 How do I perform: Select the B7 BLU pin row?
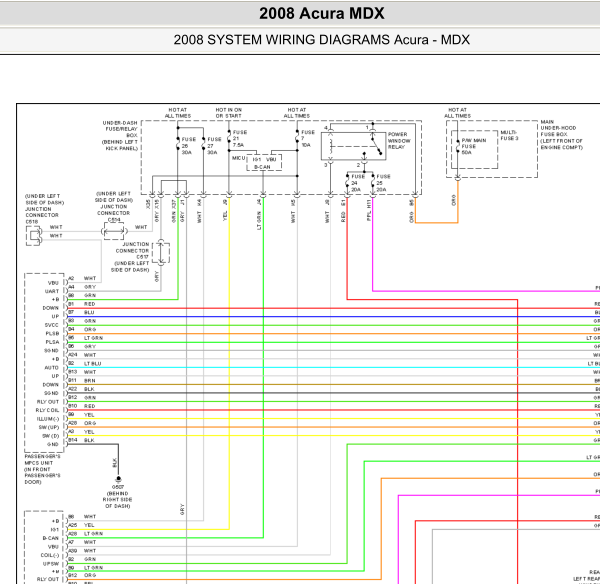pos(81,312)
